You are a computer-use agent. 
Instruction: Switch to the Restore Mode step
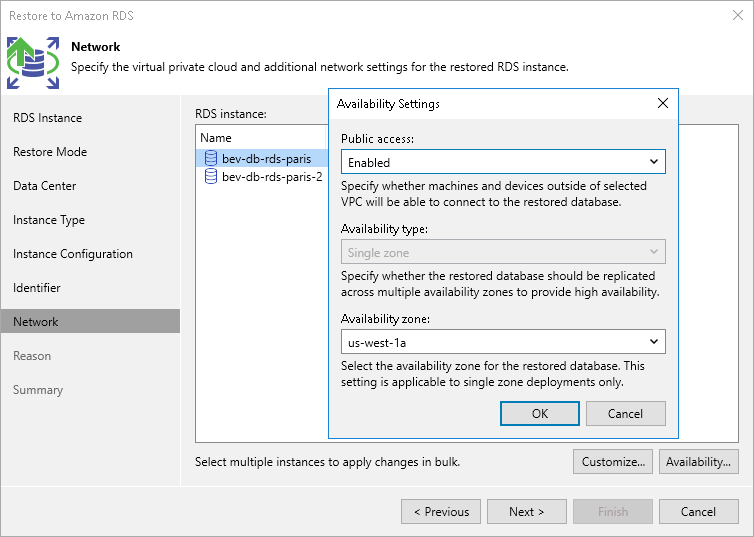[x=50, y=152]
